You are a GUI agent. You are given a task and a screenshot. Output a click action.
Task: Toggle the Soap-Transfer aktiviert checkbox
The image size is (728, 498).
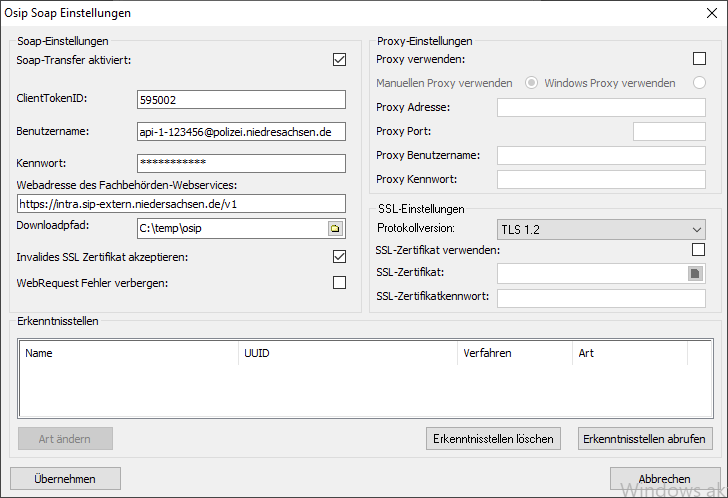(339, 60)
